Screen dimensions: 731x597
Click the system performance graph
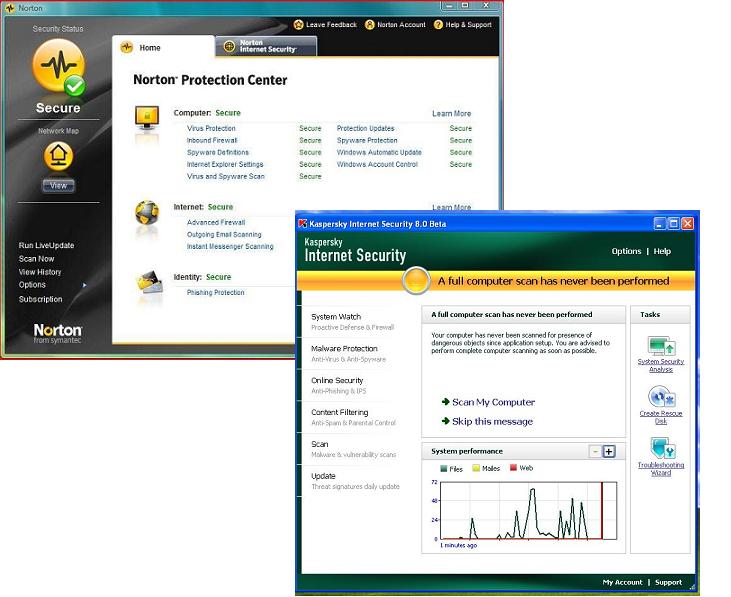[529, 511]
